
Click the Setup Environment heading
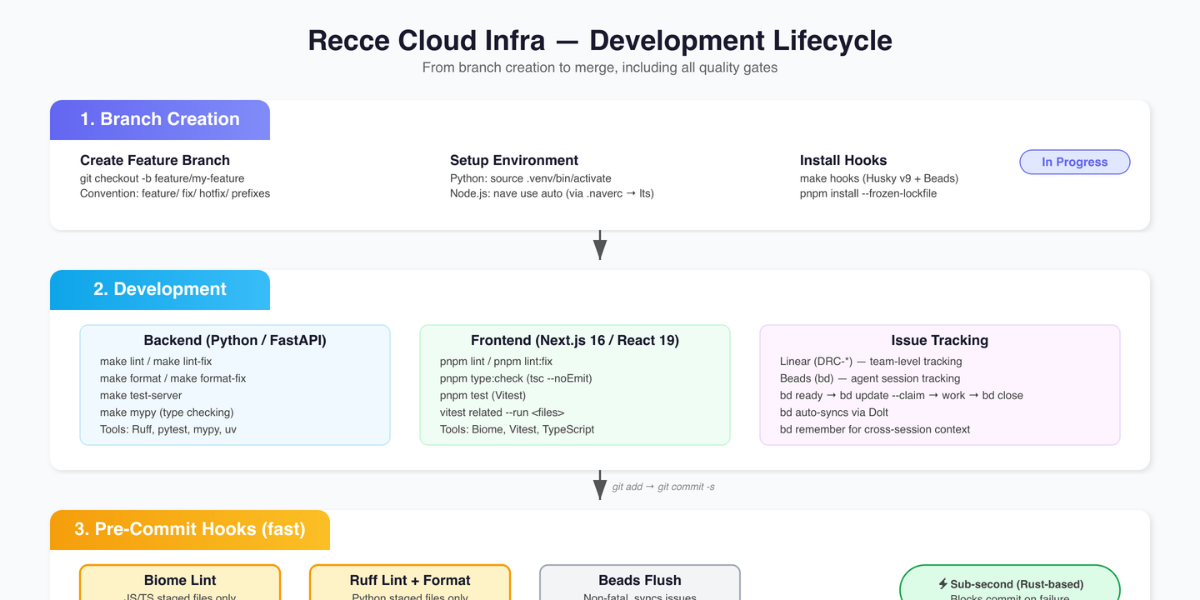514,160
